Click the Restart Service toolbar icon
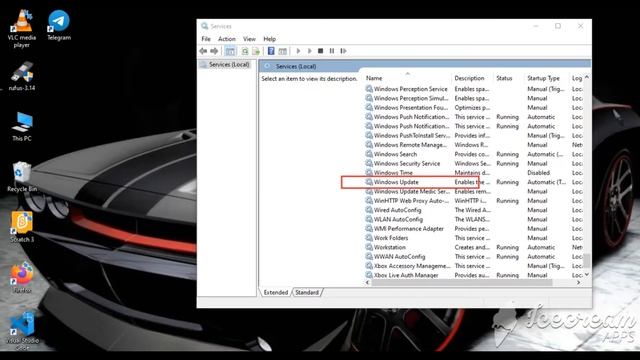640x360 pixels. tap(343, 51)
